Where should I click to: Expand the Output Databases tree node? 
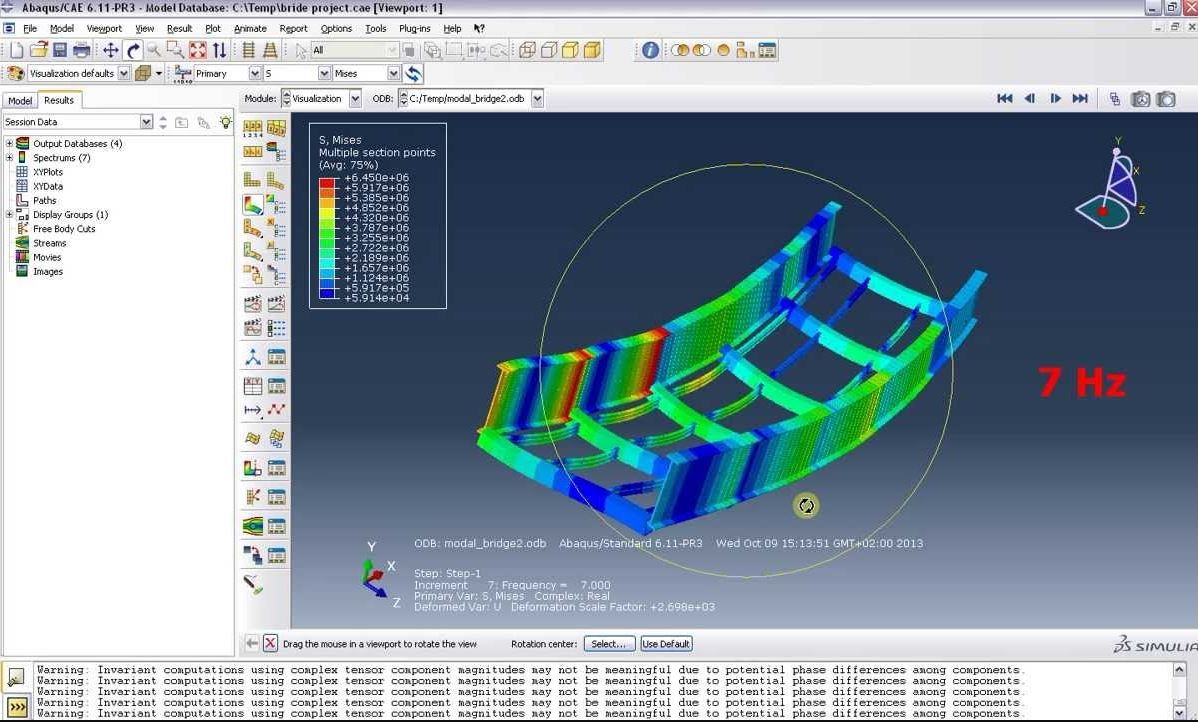pyautogui.click(x=8, y=143)
